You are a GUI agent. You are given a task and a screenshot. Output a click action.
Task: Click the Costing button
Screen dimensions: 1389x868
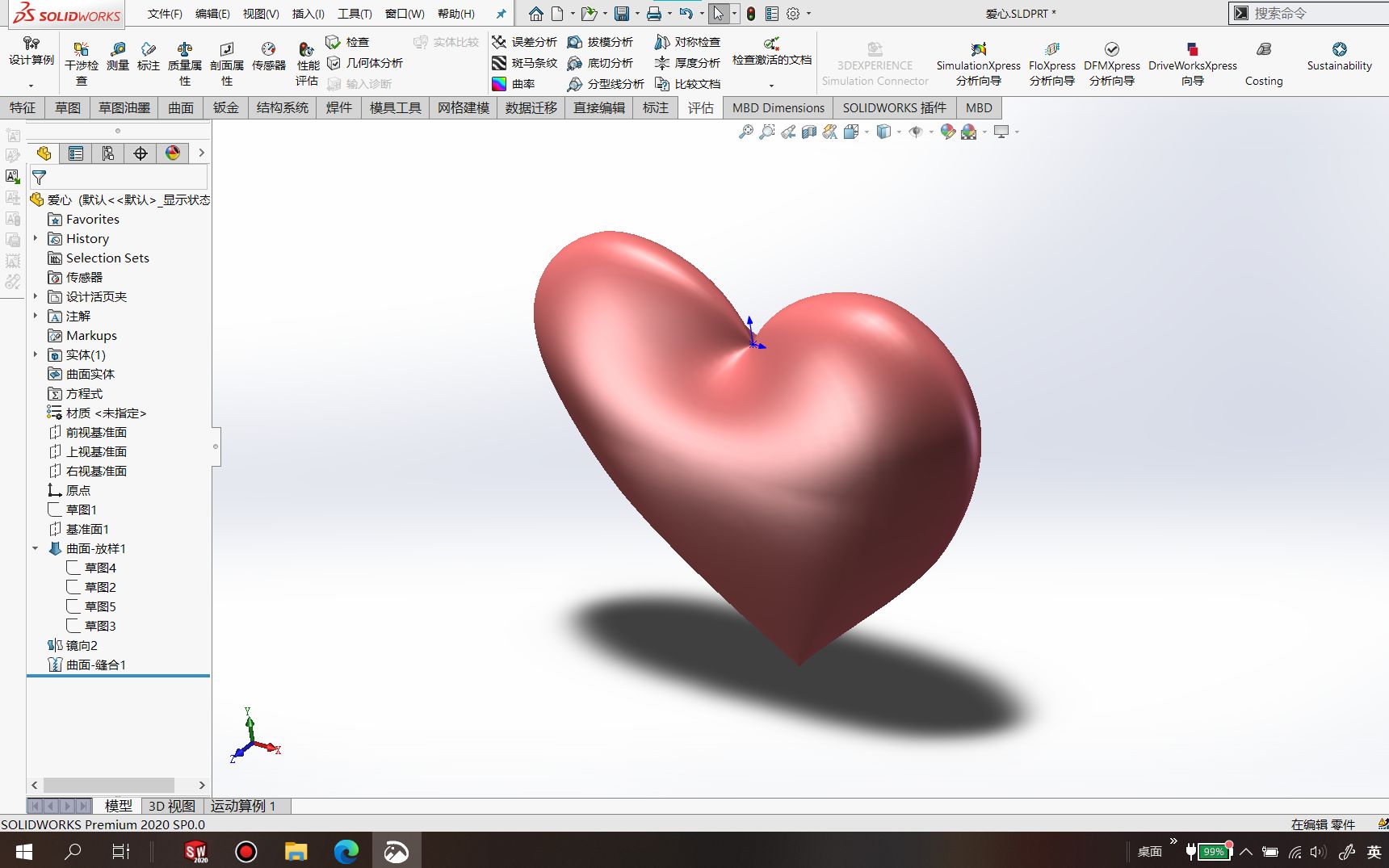(1263, 63)
